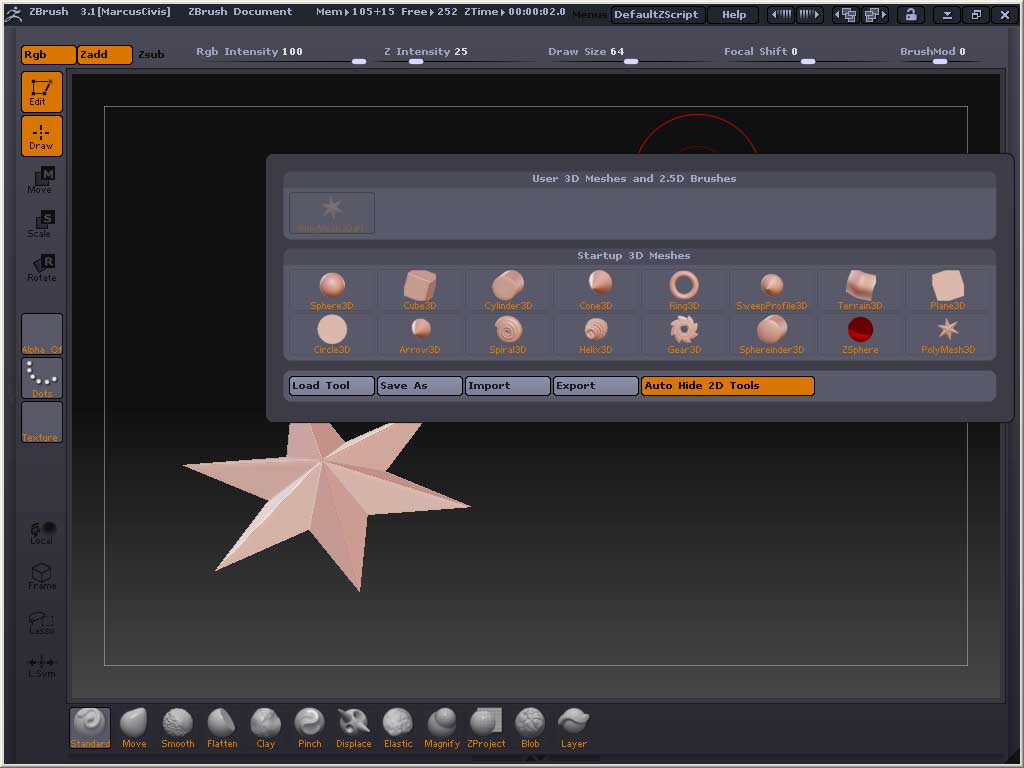Click the DefaultZScript button
The image size is (1024, 768).
pyautogui.click(x=658, y=14)
